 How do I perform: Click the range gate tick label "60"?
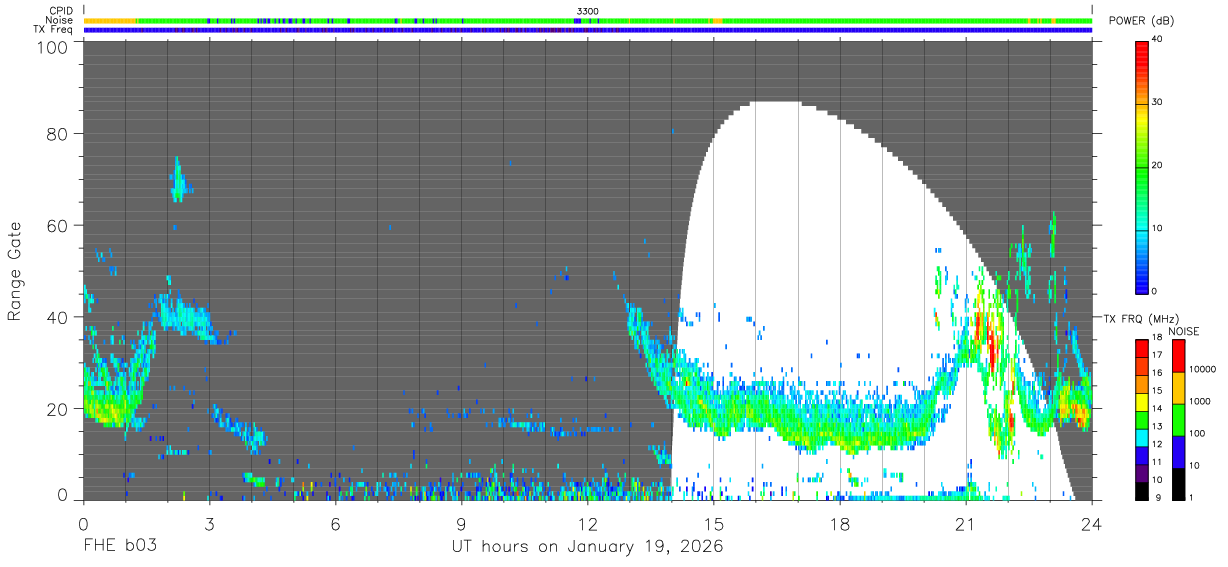click(x=58, y=226)
